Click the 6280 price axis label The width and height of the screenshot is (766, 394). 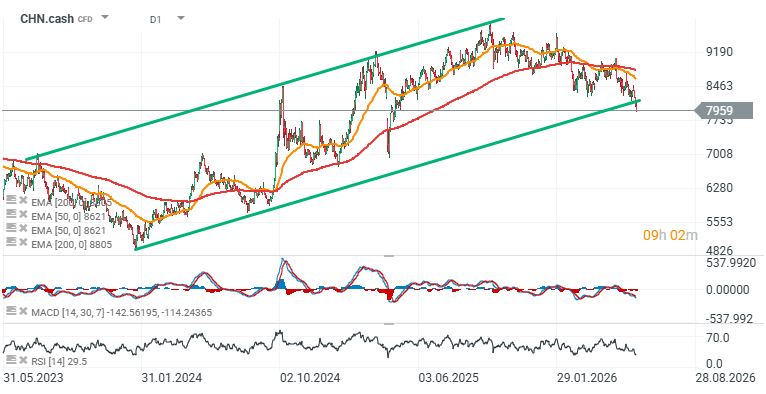point(720,187)
